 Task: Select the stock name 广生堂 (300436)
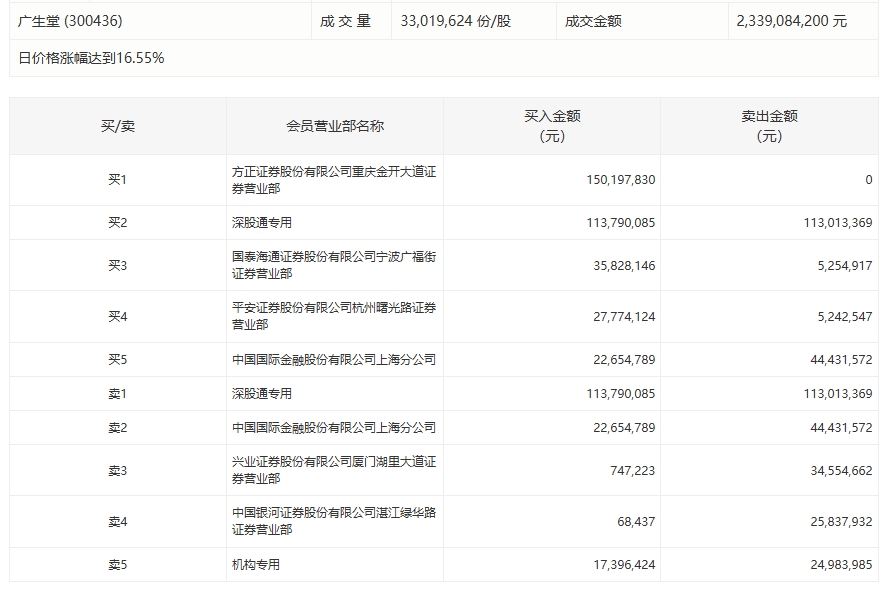click(70, 22)
